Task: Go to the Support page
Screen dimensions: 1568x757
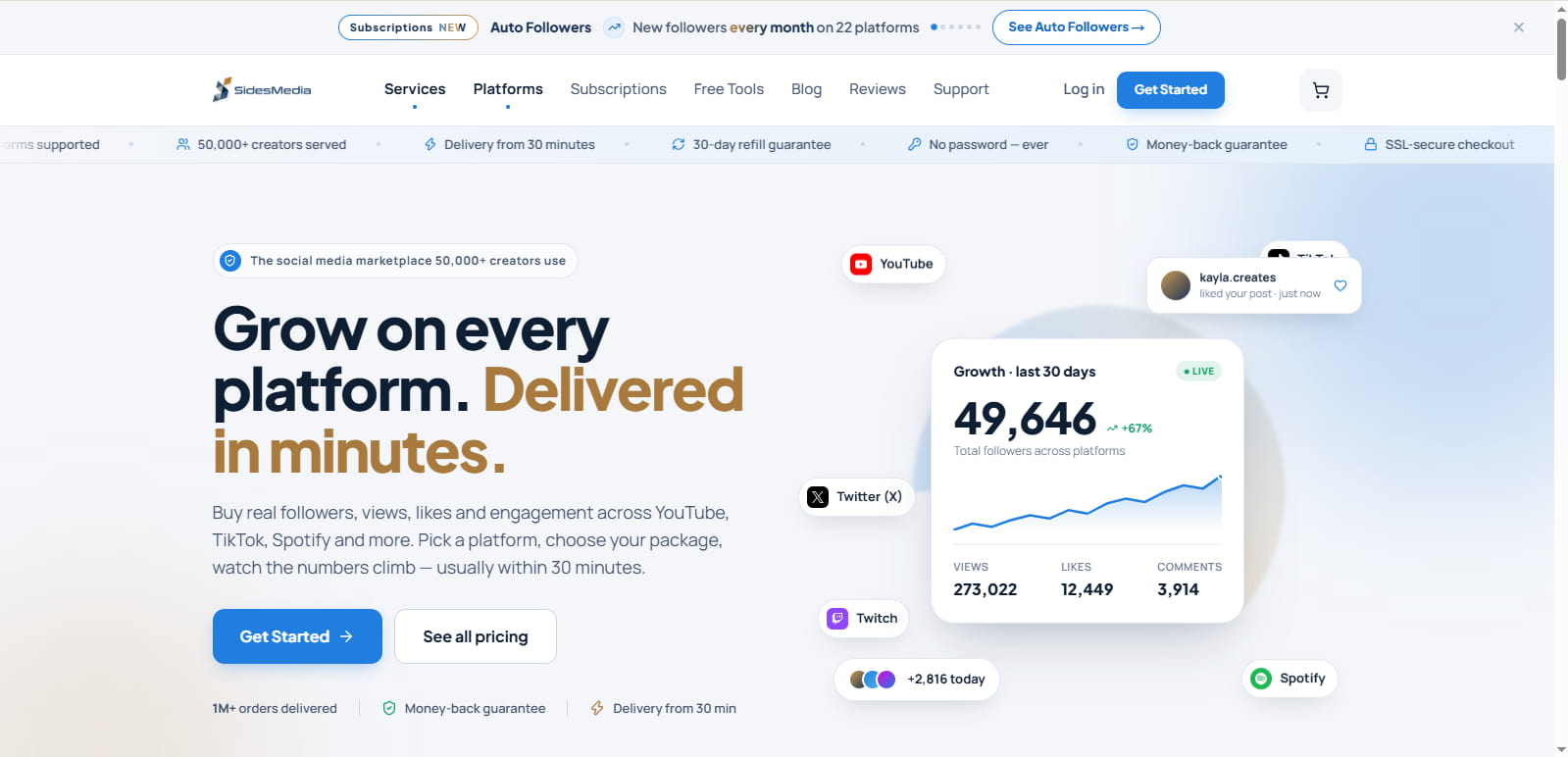Action: [961, 89]
